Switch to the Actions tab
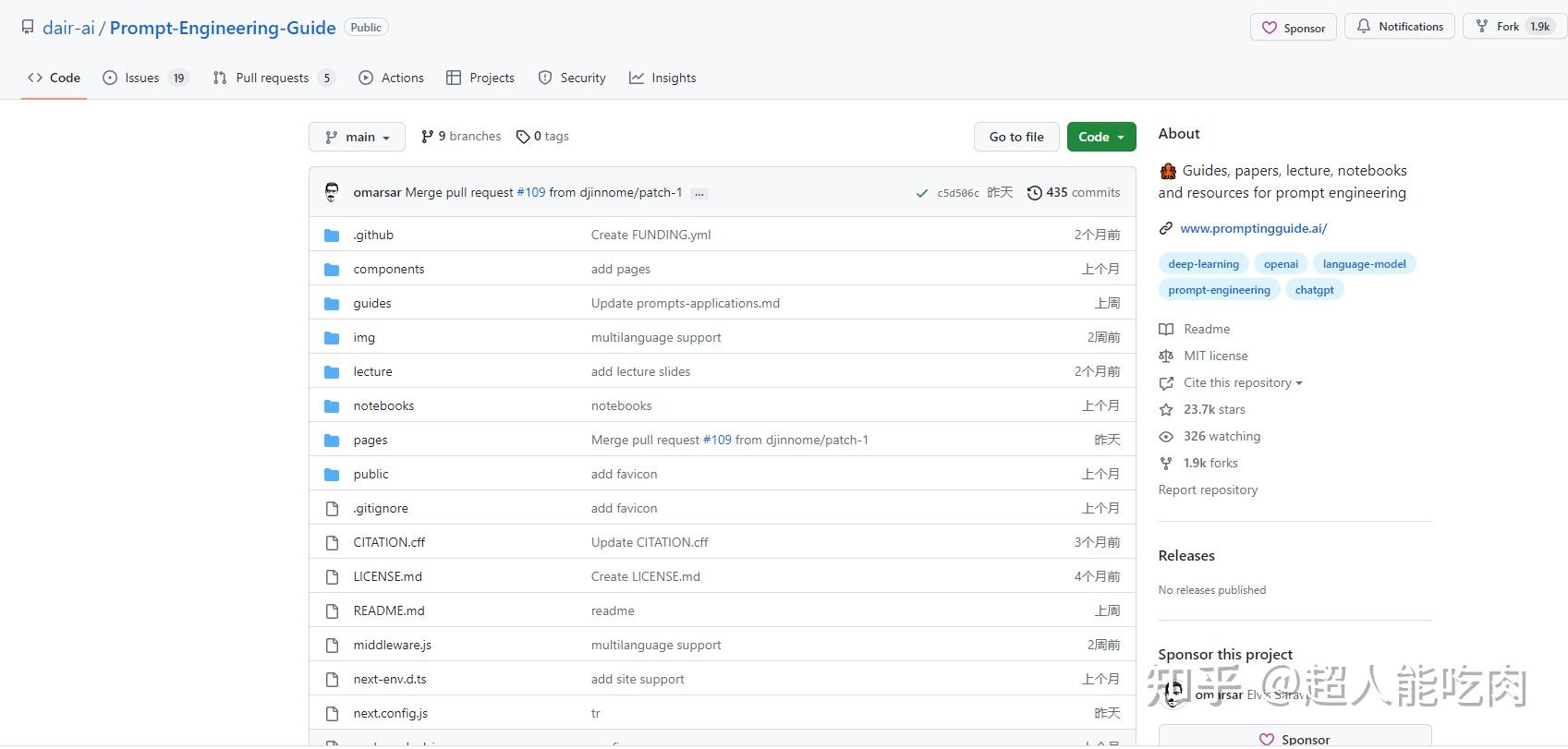1568x749 pixels. 391,79
